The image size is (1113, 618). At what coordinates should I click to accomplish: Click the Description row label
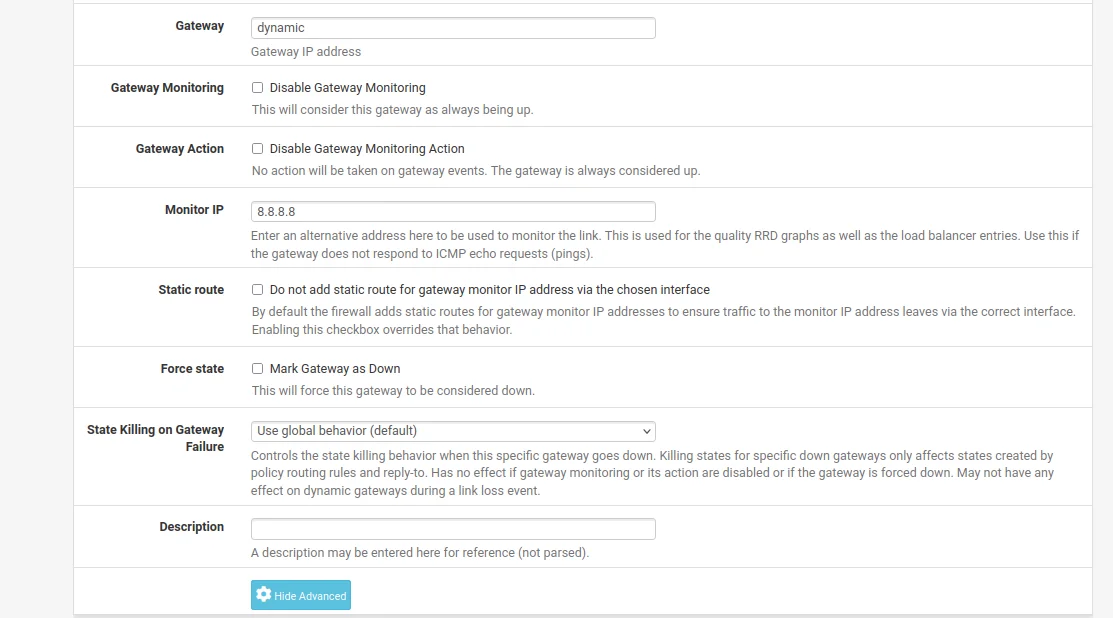191,527
